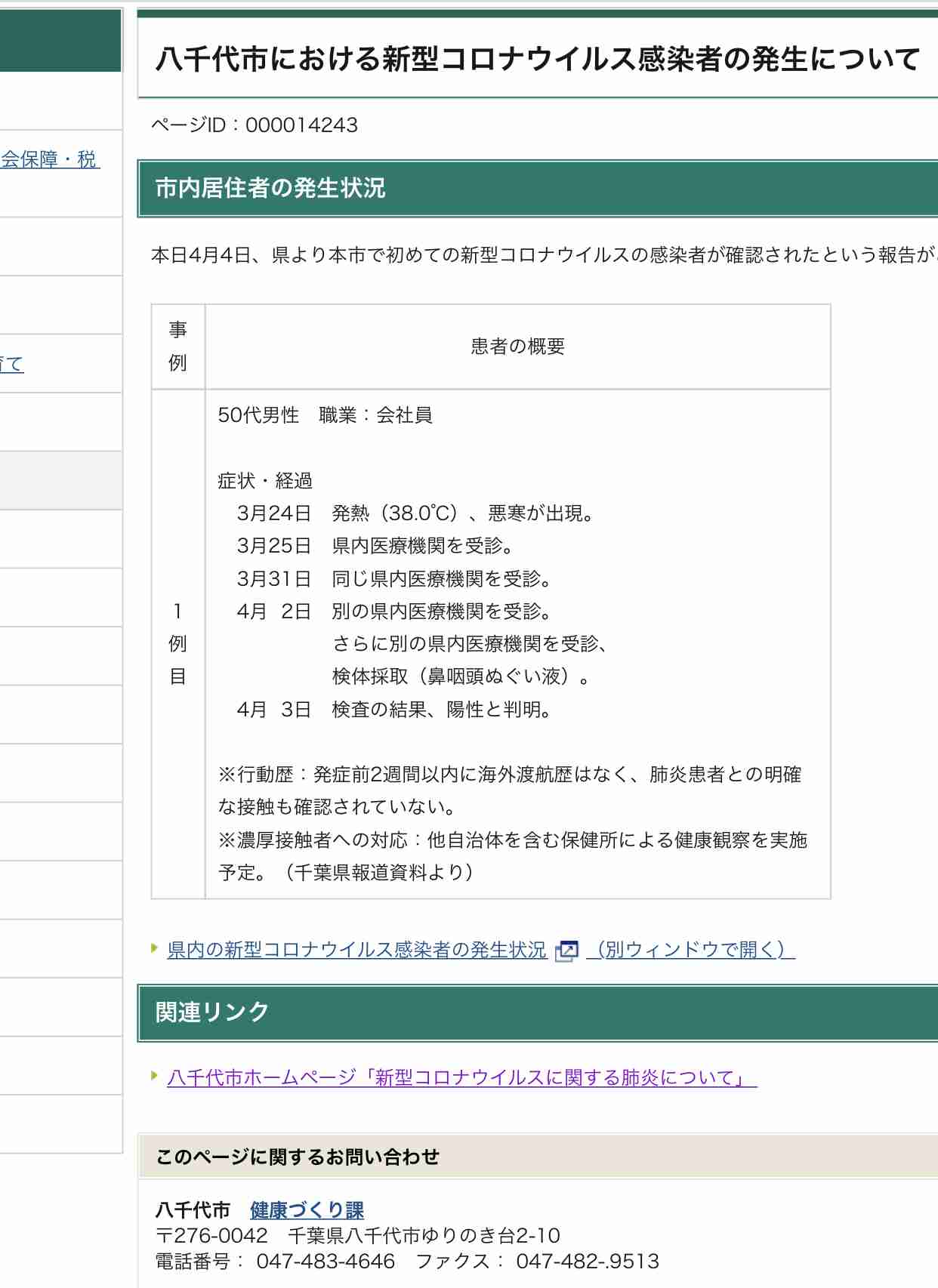Click the 3月31日 同じ県内医療機関を受診 entry
Screen dimensions: 938x1288
click(396, 579)
